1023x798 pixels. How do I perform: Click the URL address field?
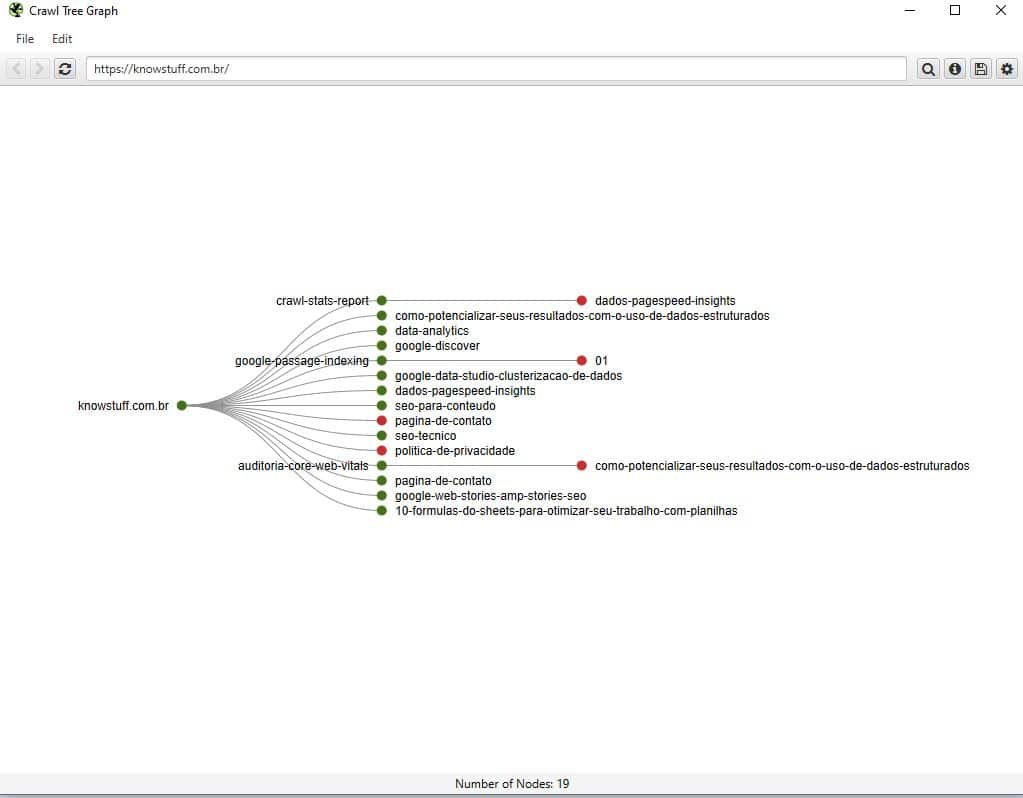coord(495,69)
